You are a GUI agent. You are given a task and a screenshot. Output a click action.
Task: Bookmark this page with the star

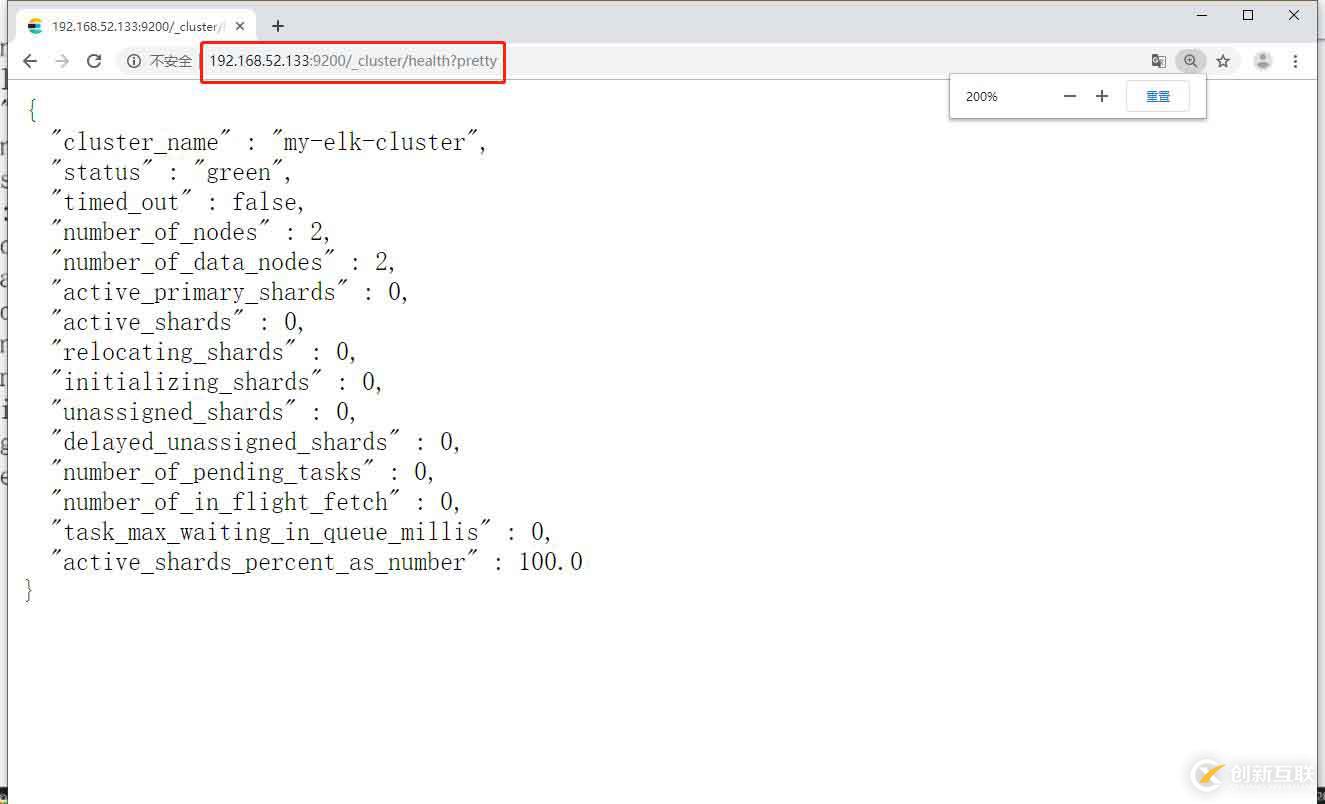pyautogui.click(x=1223, y=61)
